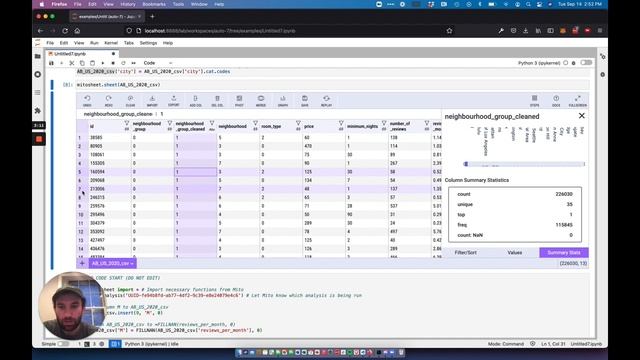Open the JupyterLab File menu

point(50,43)
